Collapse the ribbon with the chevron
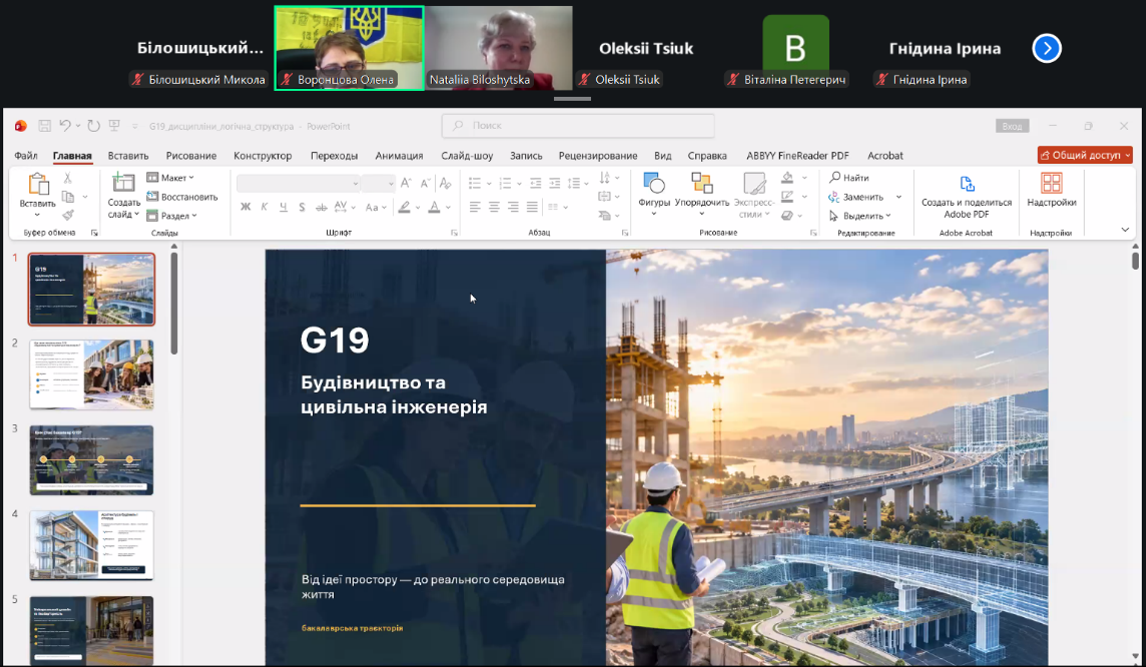This screenshot has width=1146, height=667. pyautogui.click(x=1125, y=229)
